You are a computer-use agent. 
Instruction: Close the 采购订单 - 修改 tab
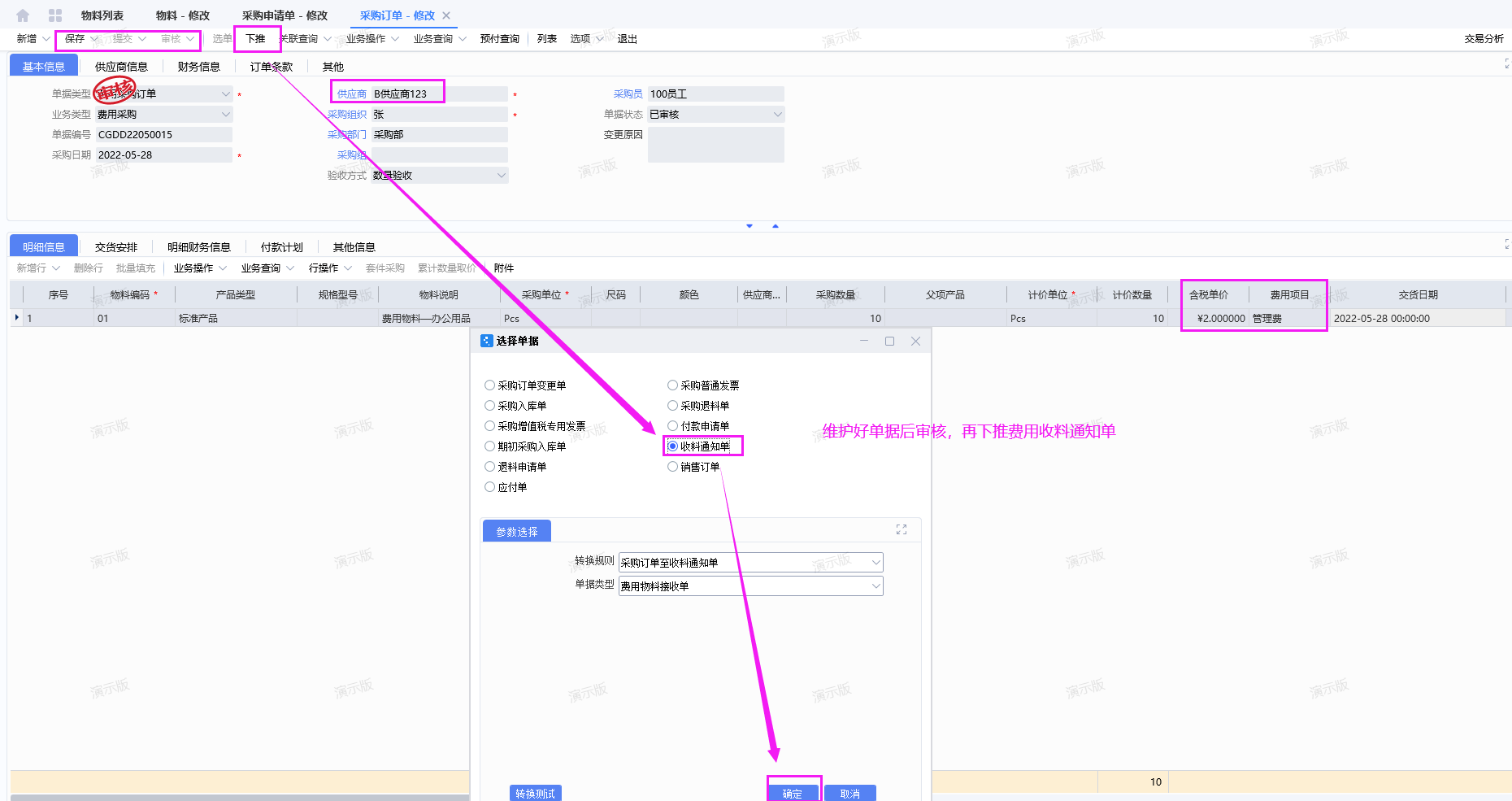(x=446, y=15)
